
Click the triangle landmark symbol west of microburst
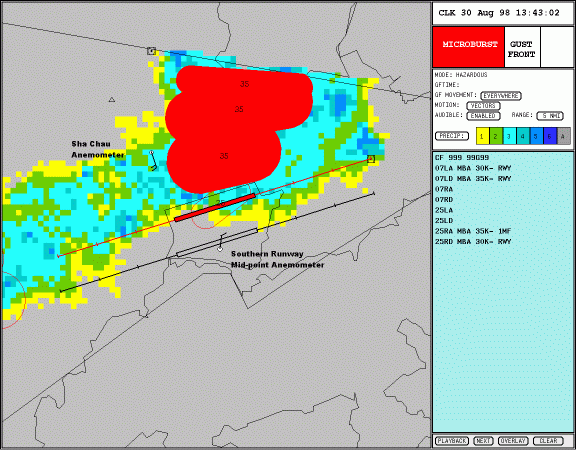(112, 99)
